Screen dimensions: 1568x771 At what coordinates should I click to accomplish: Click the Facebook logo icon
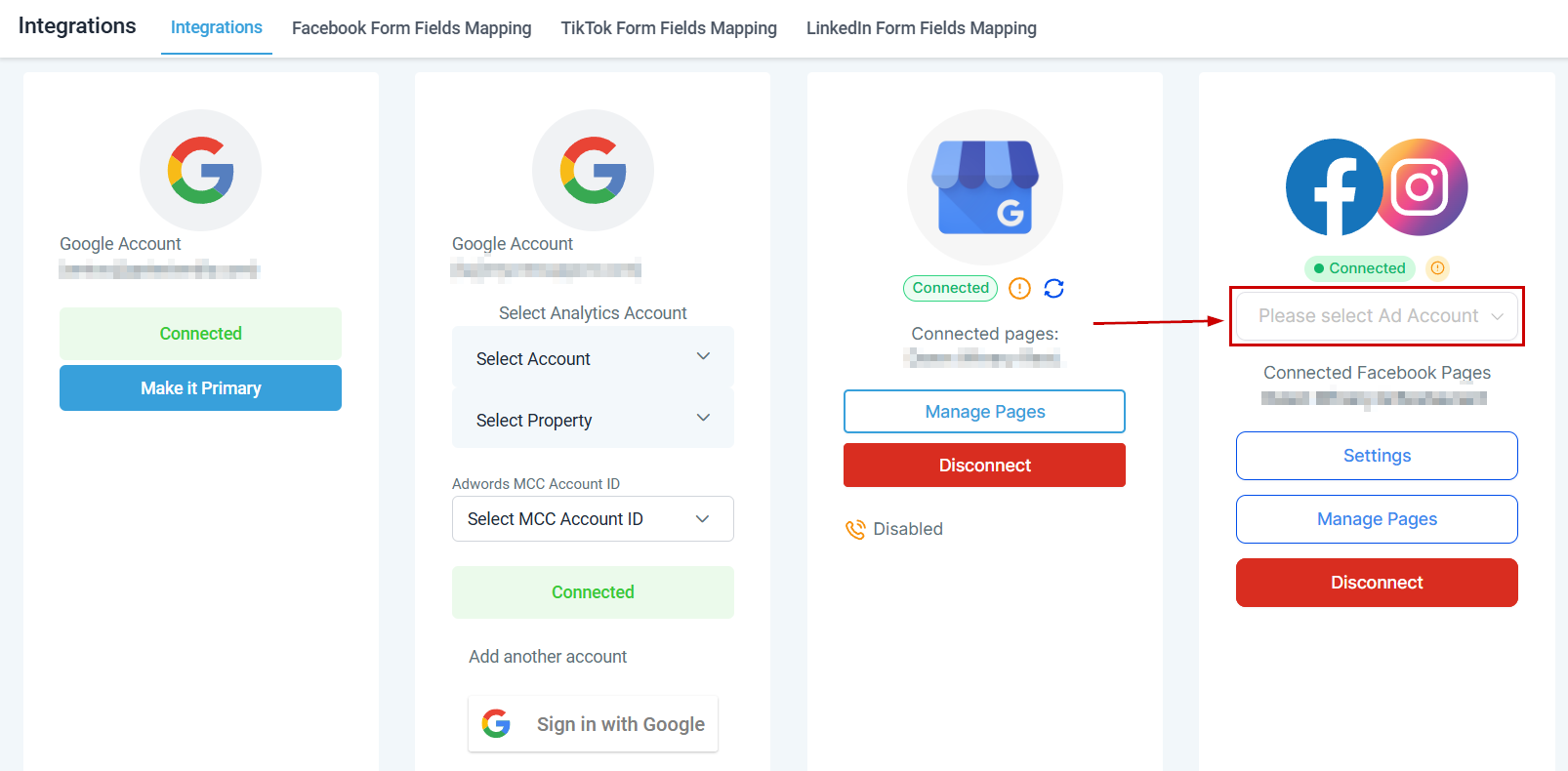click(1333, 187)
